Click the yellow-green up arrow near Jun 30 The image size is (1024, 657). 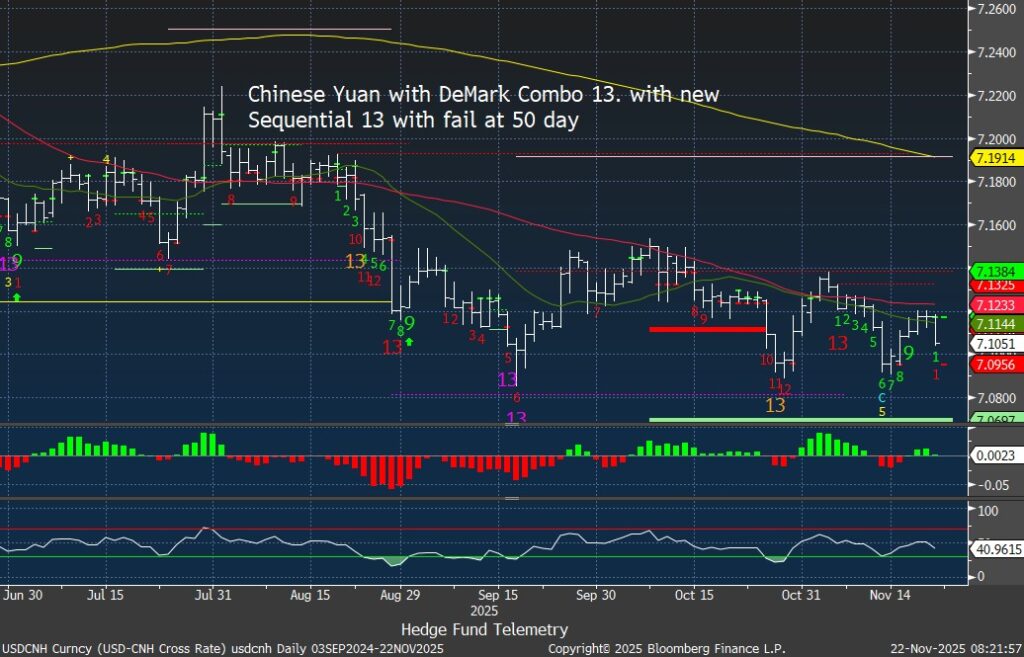(16, 297)
